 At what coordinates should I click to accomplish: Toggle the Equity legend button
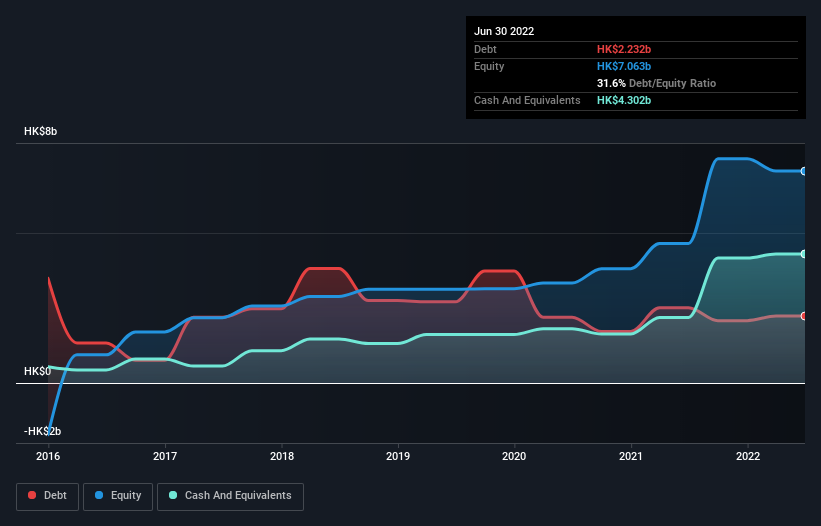pyautogui.click(x=118, y=496)
